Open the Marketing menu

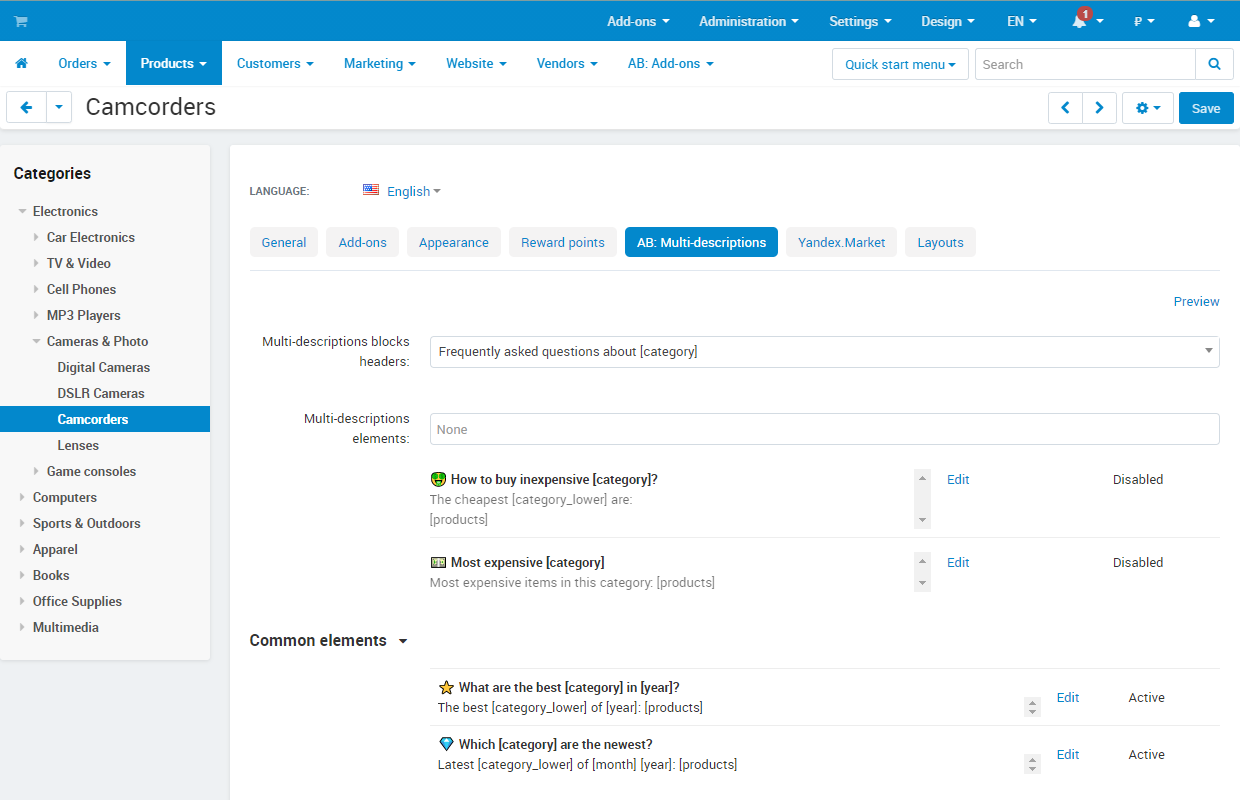click(379, 63)
